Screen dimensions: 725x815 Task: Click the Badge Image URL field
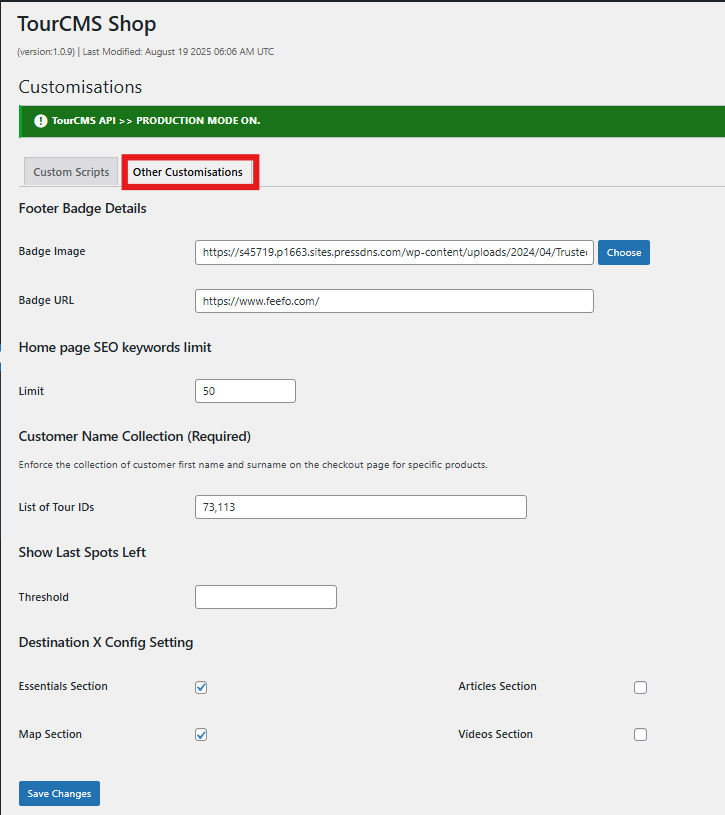394,253
